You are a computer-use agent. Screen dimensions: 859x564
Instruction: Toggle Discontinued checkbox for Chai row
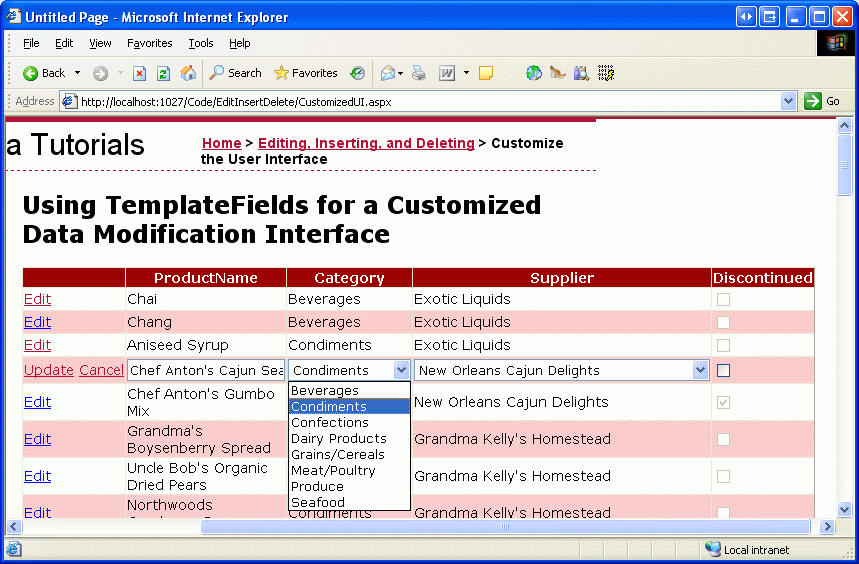tap(723, 299)
